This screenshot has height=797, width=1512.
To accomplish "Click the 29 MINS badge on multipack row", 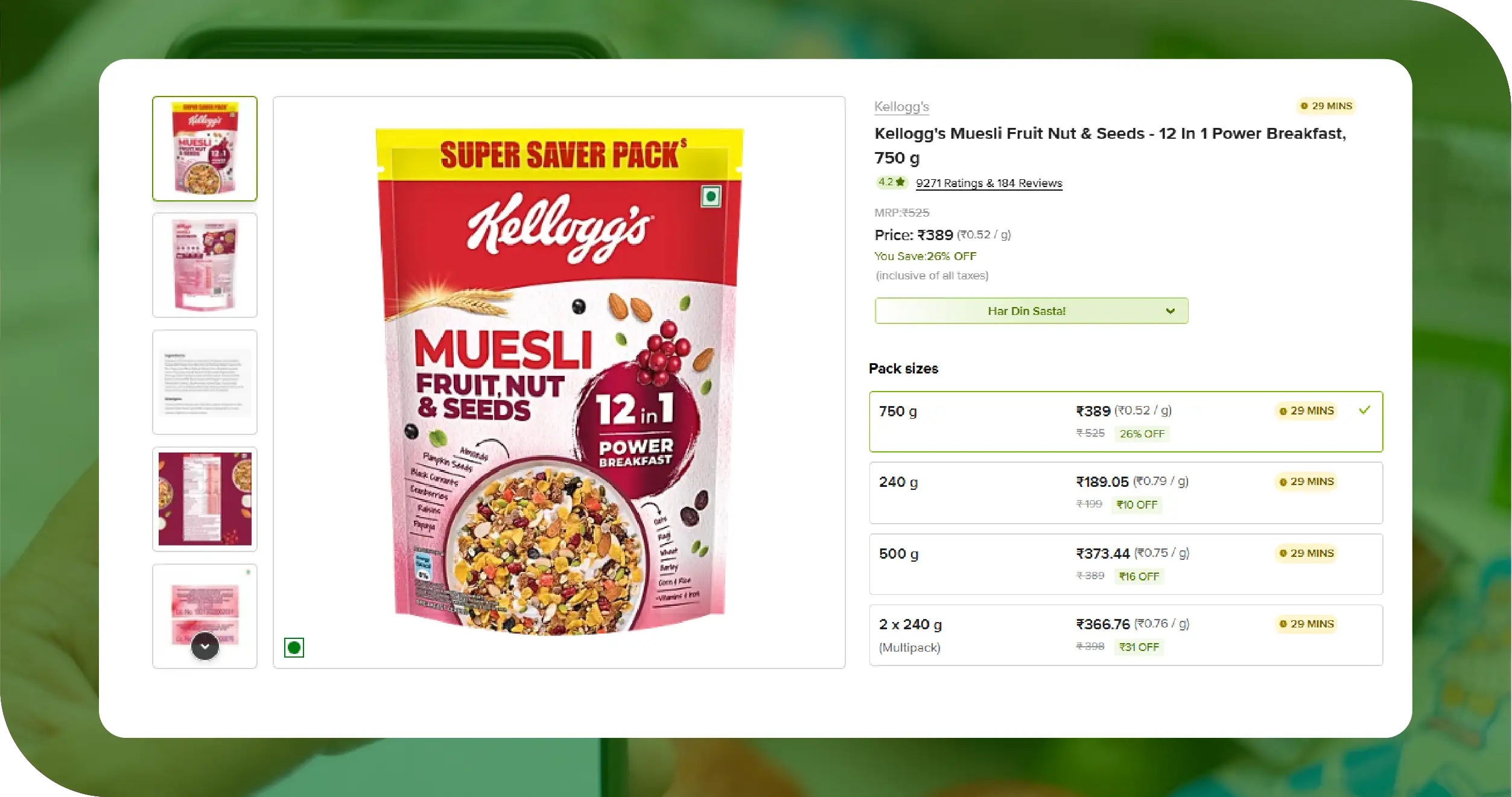I will pyautogui.click(x=1306, y=624).
